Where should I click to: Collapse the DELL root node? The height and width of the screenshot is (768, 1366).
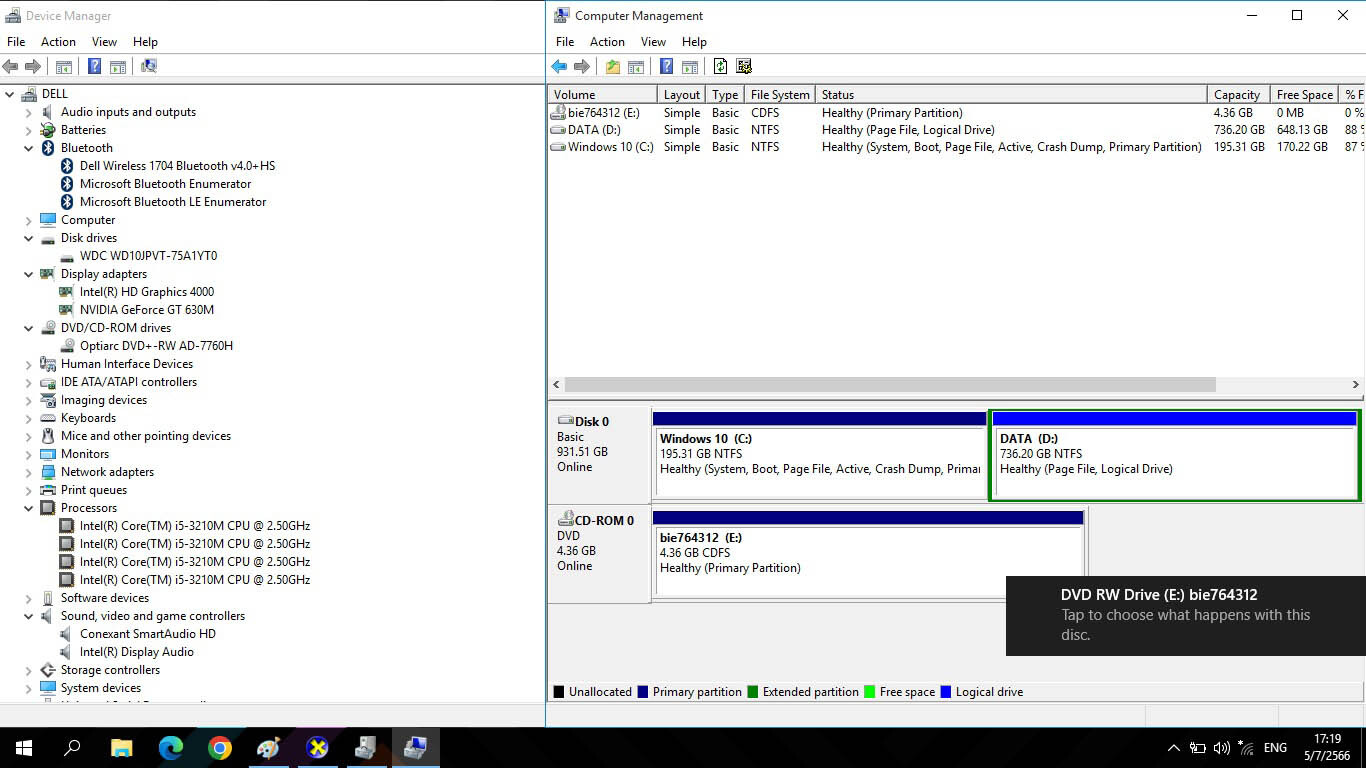click(x=10, y=94)
